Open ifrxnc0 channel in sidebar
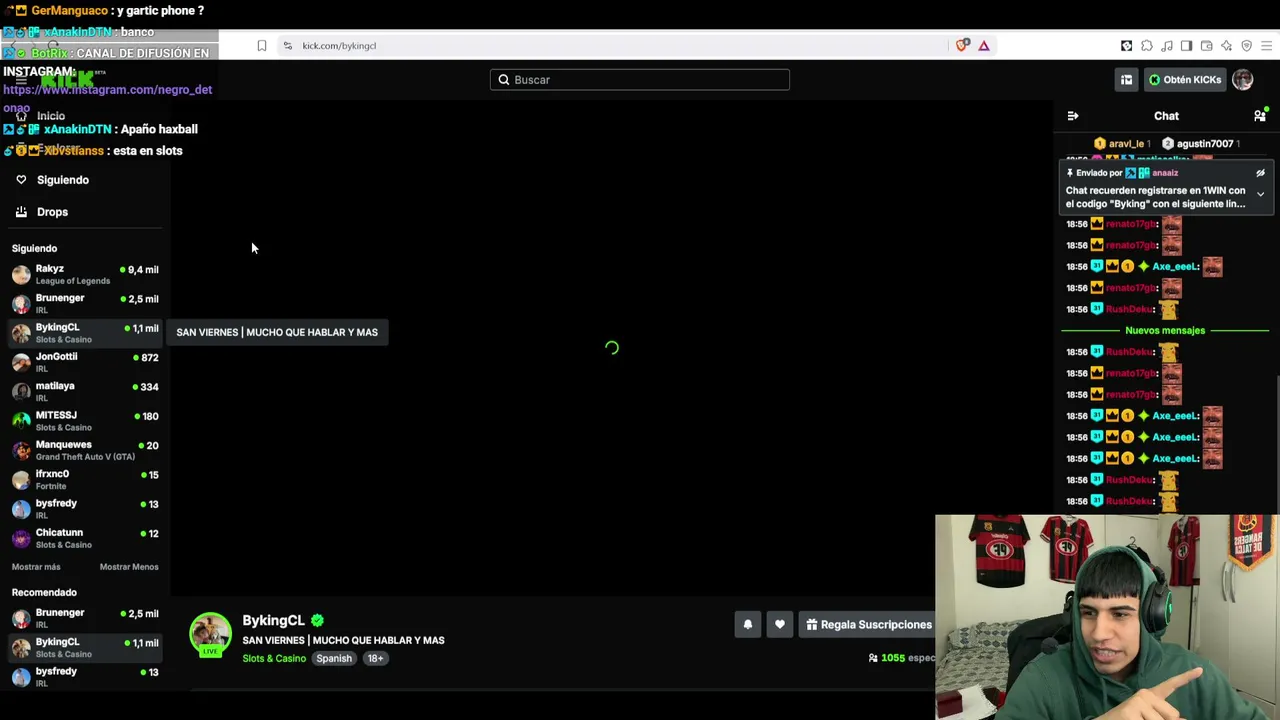This screenshot has width=1280, height=720. pos(85,479)
